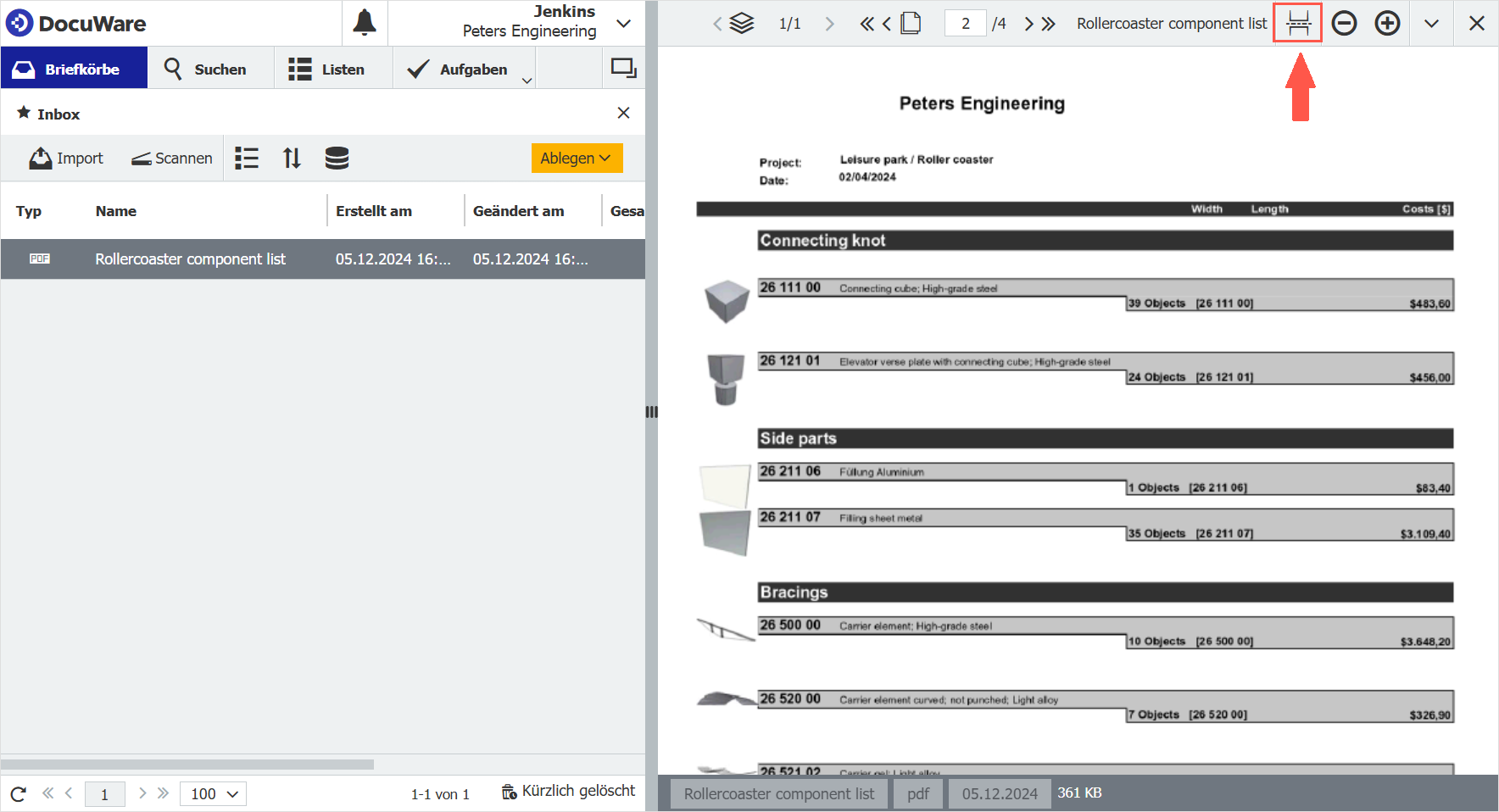
Task: Click the horizontal scrollbar in inbox list
Action: pos(187,764)
